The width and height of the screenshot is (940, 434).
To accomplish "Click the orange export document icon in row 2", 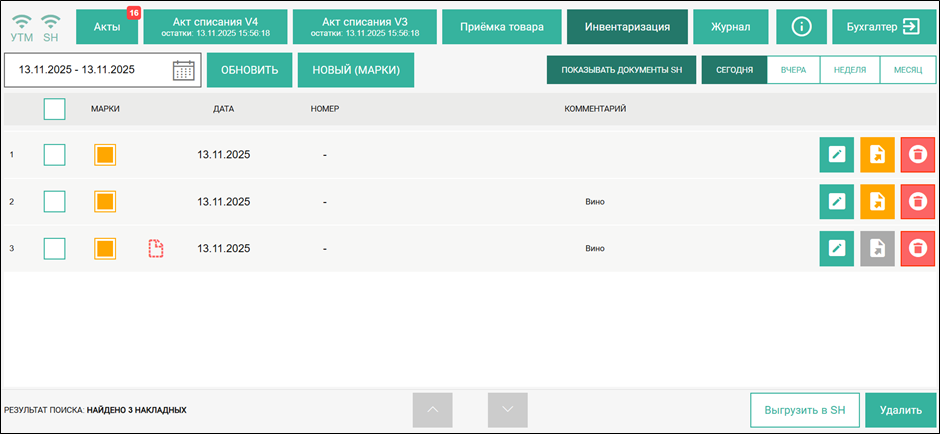I will [x=877, y=202].
